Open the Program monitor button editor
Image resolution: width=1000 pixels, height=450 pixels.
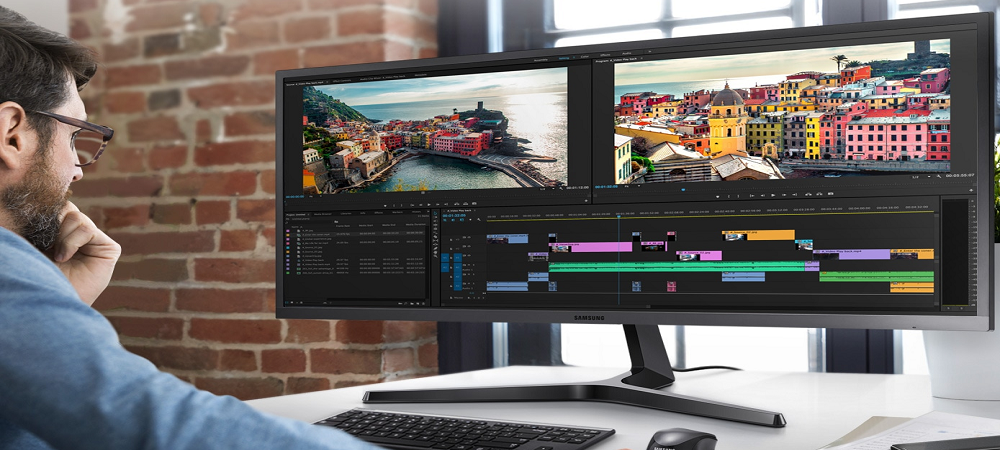pos(971,190)
